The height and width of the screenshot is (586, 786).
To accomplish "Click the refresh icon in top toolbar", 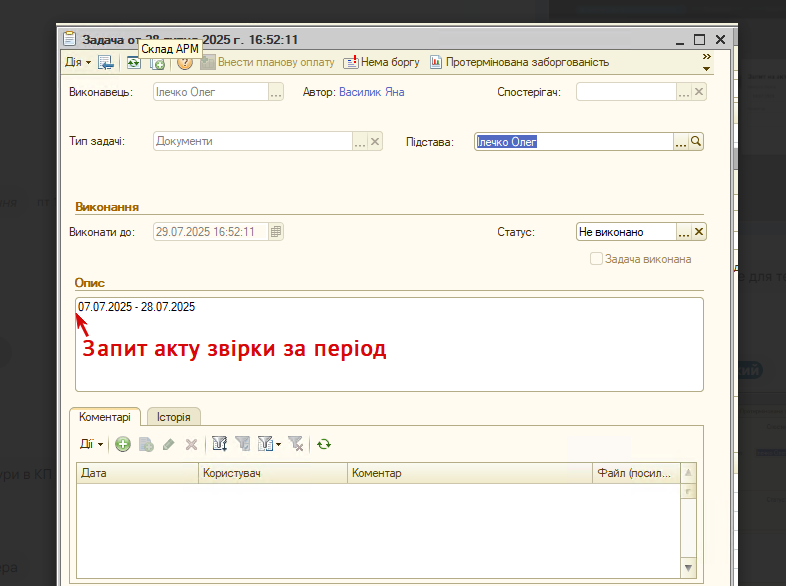I will click(133, 63).
